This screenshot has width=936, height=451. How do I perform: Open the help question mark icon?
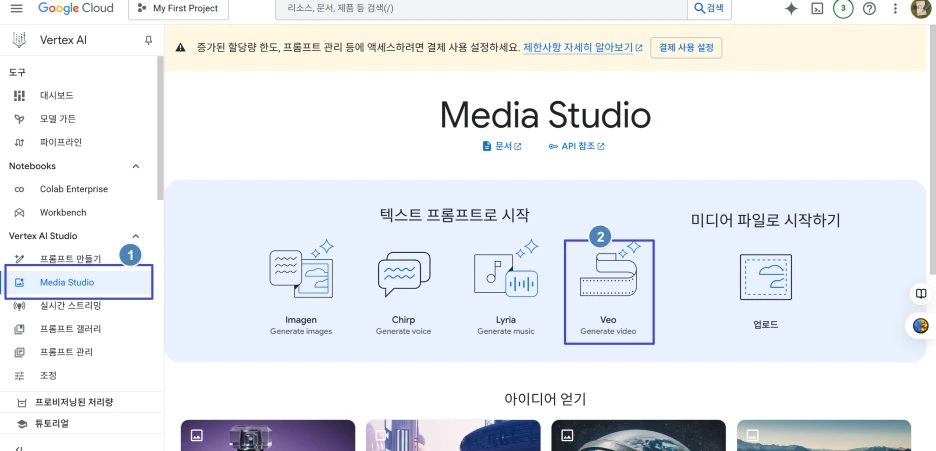tap(869, 8)
